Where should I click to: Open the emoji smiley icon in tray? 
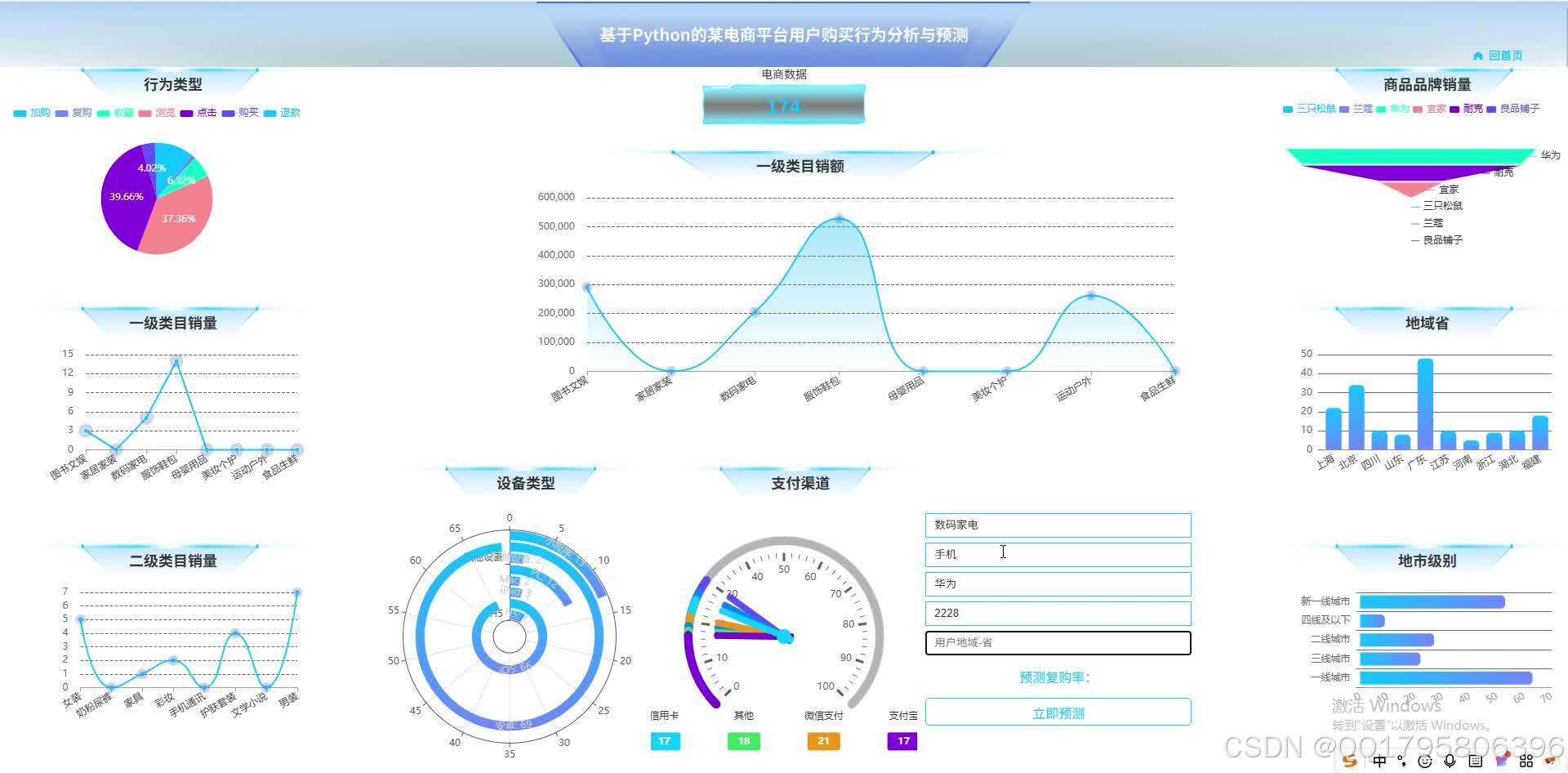[1425, 761]
